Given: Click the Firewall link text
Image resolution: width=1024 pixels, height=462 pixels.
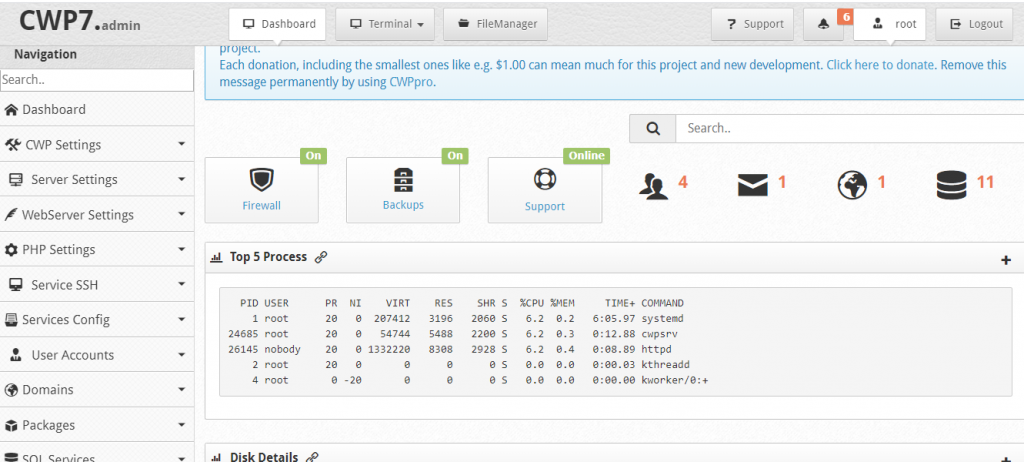Looking at the screenshot, I should pyautogui.click(x=261, y=205).
